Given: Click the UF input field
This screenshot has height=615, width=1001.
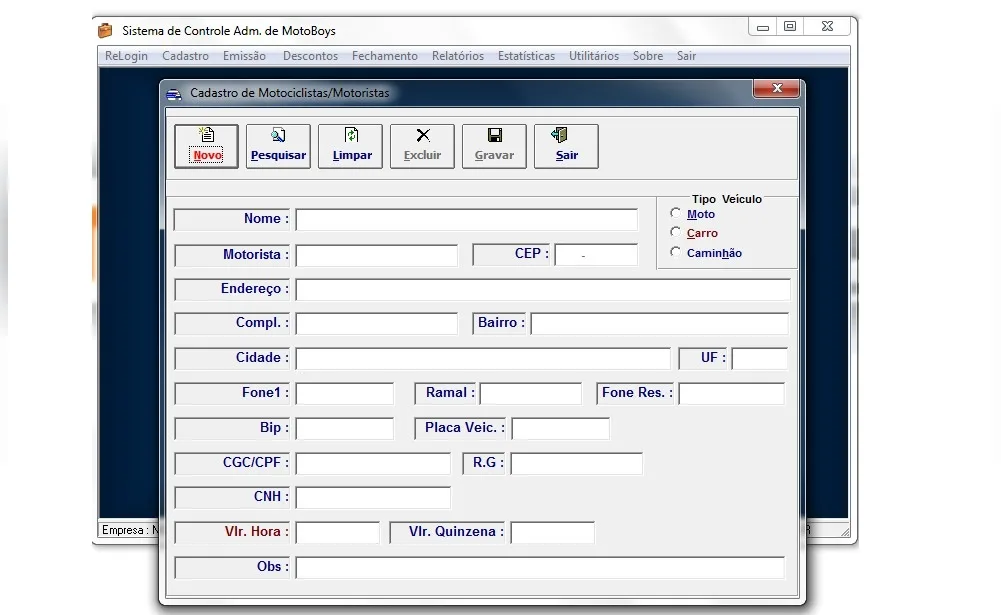Looking at the screenshot, I should point(760,358).
